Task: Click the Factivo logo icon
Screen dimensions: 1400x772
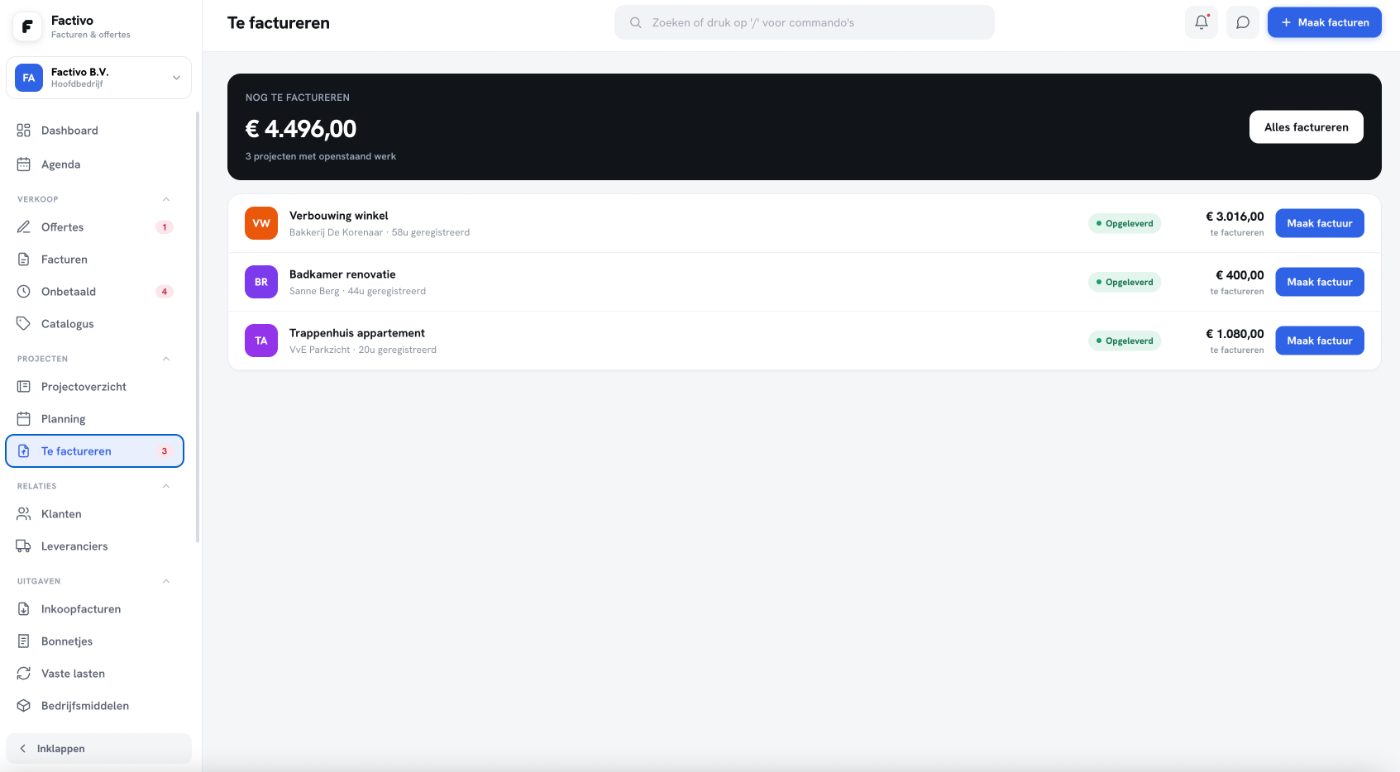Action: (27, 27)
